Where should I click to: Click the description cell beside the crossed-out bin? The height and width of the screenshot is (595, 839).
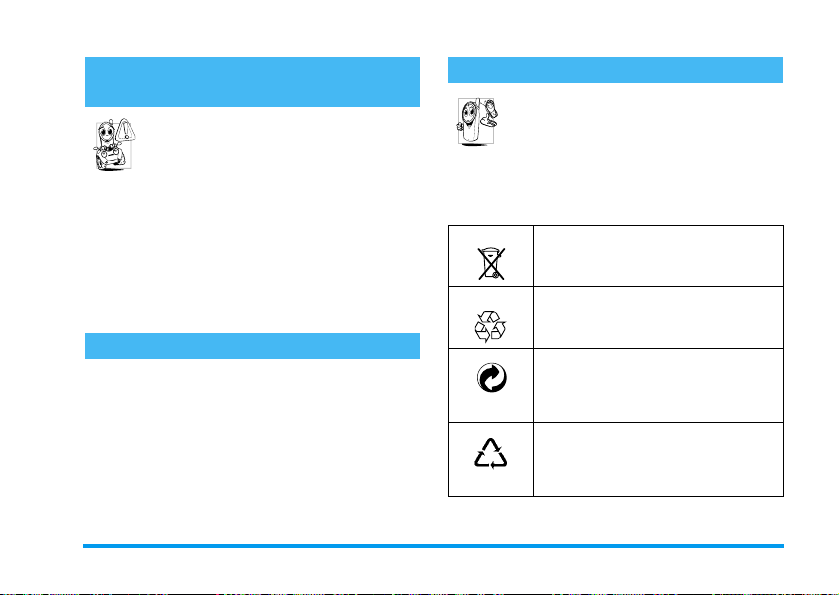coord(659,256)
